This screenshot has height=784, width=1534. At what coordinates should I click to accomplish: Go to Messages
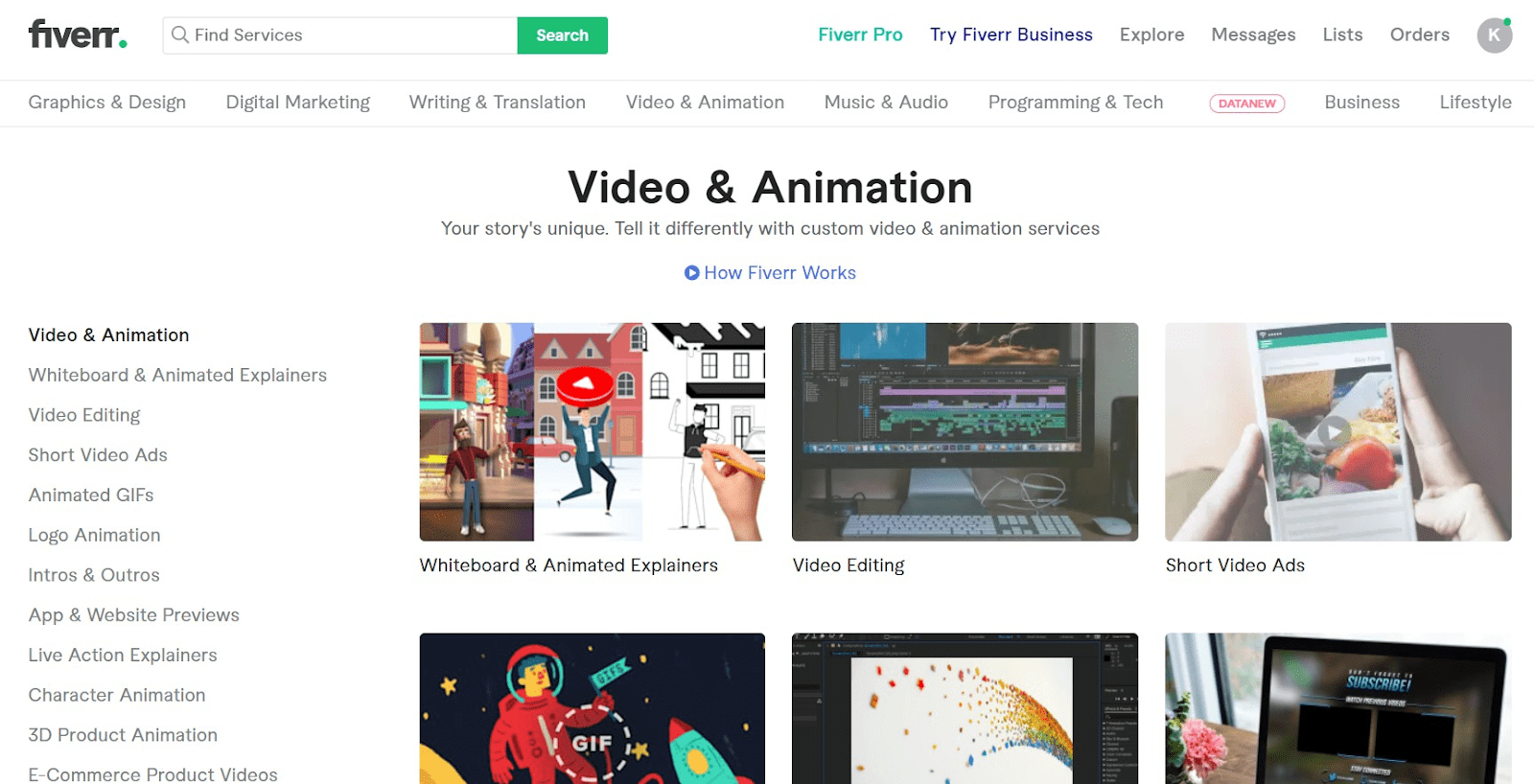[x=1253, y=35]
